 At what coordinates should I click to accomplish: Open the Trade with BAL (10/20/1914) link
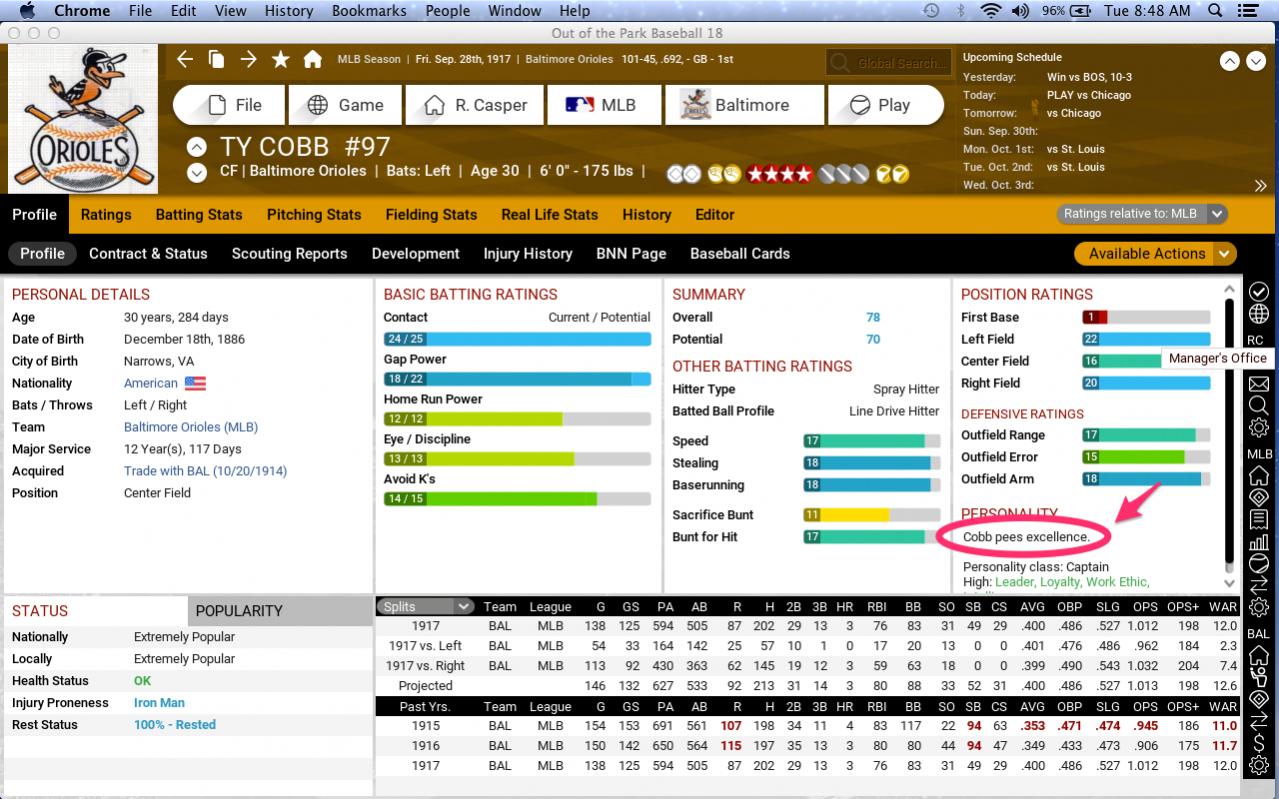pyautogui.click(x=205, y=471)
